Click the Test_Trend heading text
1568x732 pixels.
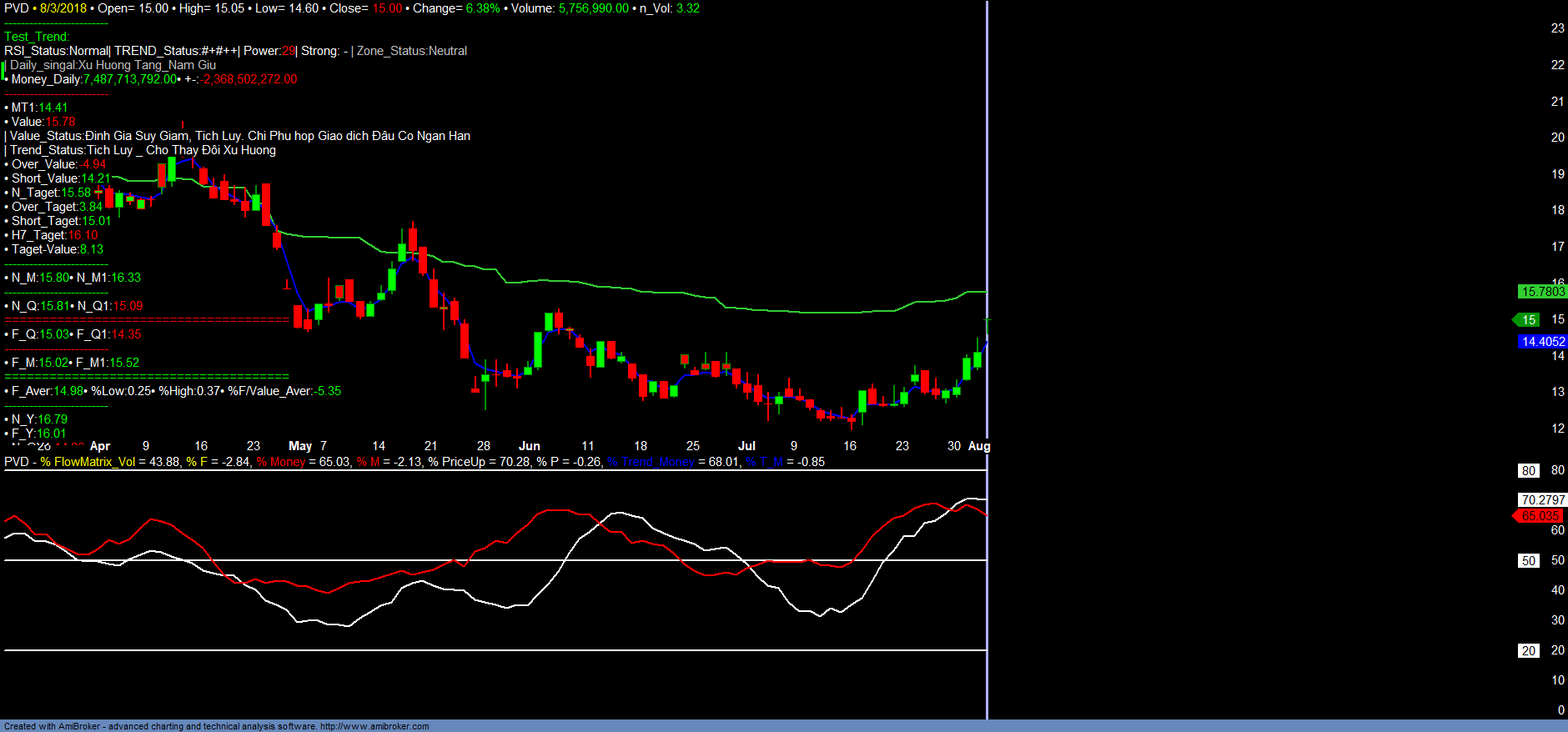tap(37, 37)
